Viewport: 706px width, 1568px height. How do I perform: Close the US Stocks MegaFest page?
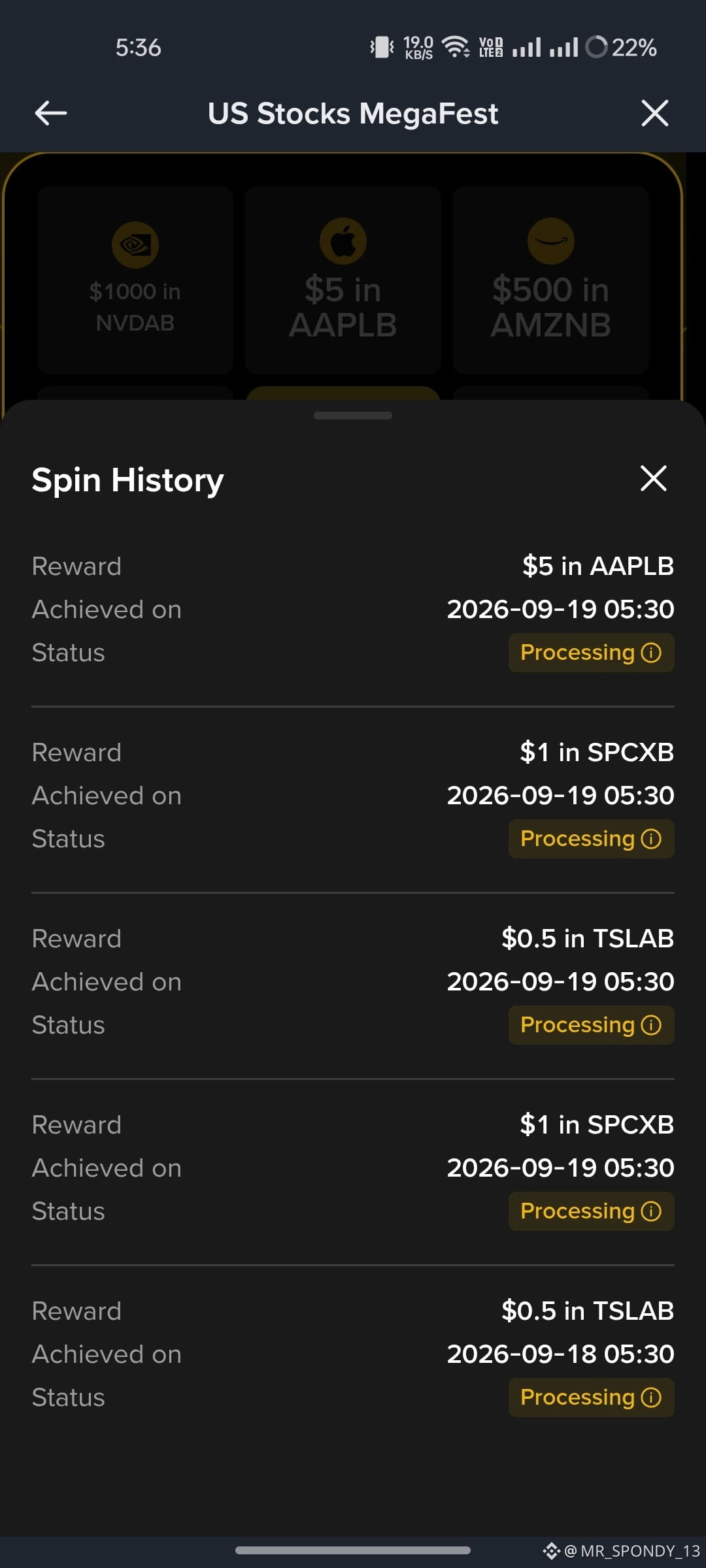tap(654, 113)
